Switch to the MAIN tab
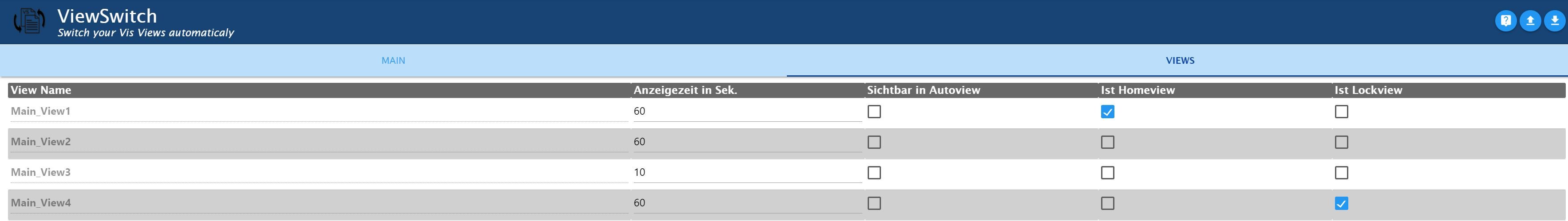This screenshot has width=1568, height=221. coord(393,61)
